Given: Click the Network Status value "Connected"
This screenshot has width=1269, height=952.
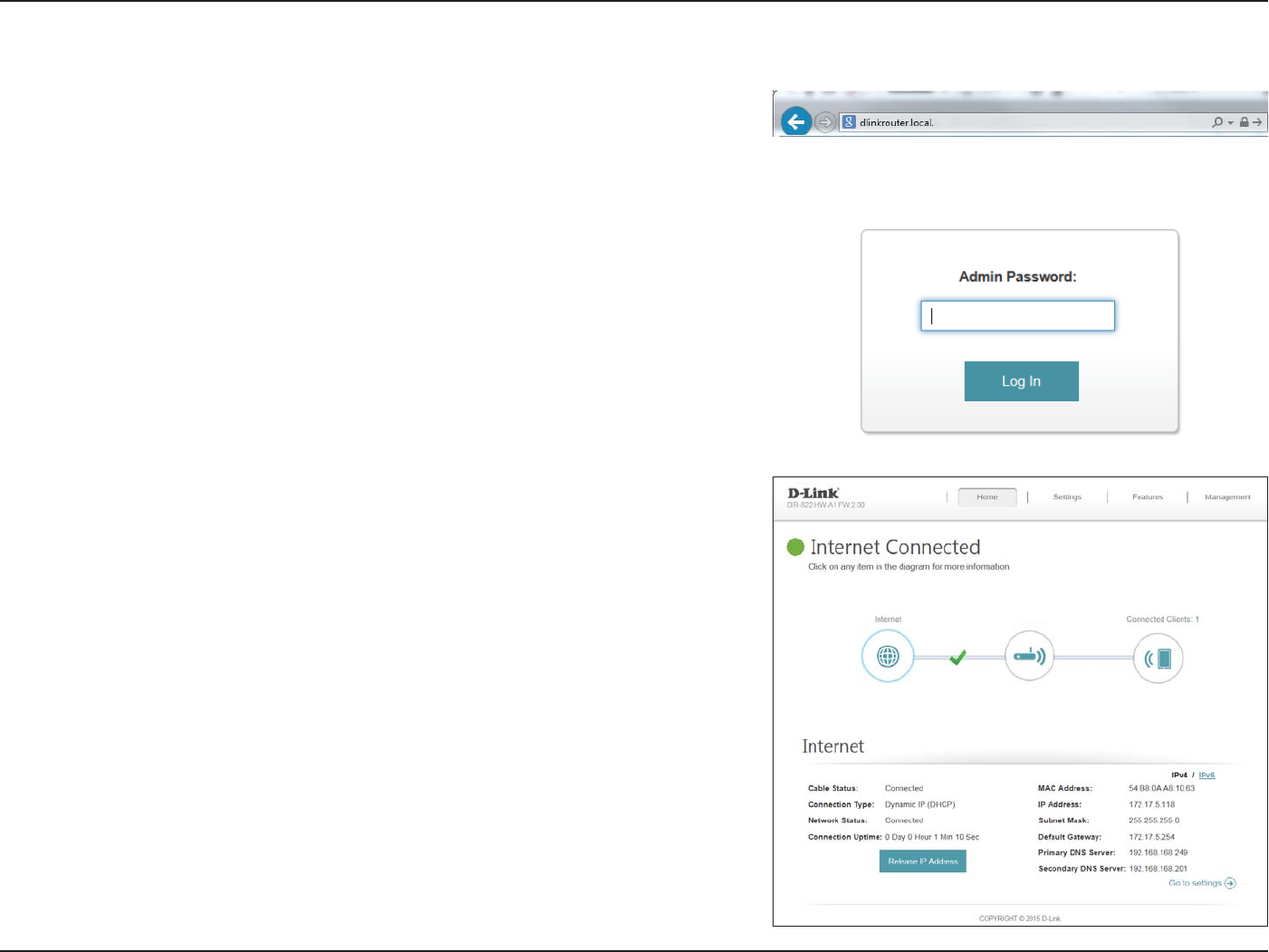Looking at the screenshot, I should (x=904, y=821).
